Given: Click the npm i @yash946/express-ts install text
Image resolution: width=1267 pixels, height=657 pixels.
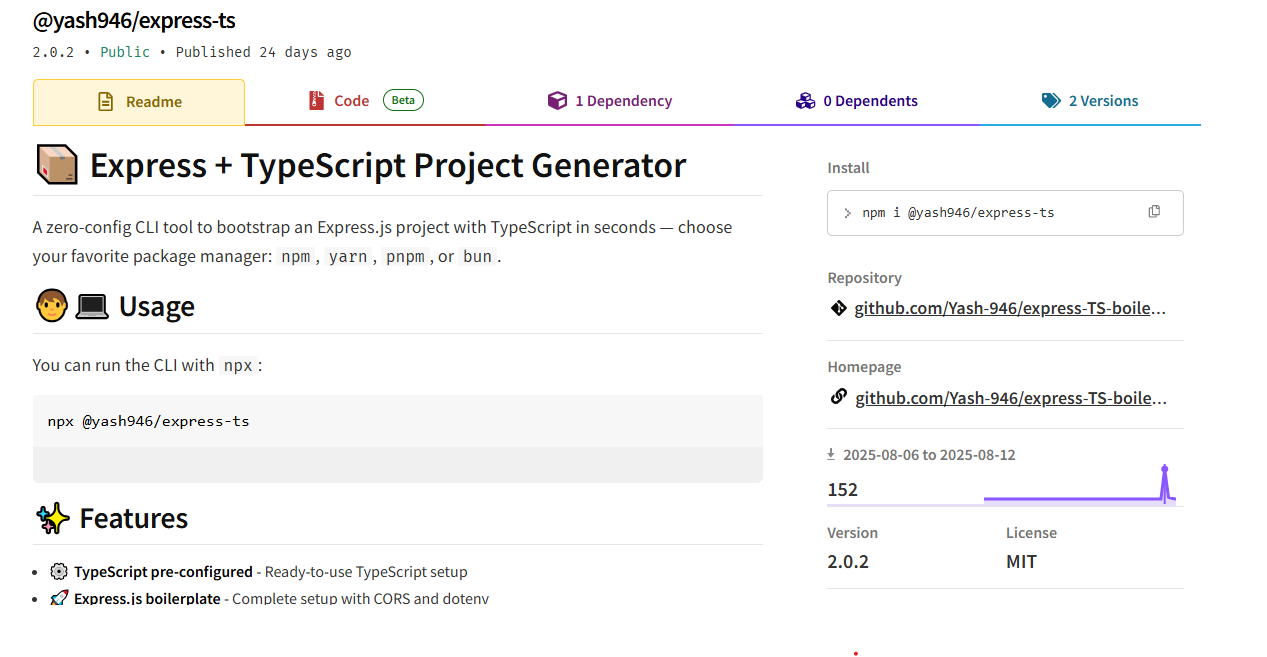Looking at the screenshot, I should tap(958, 213).
